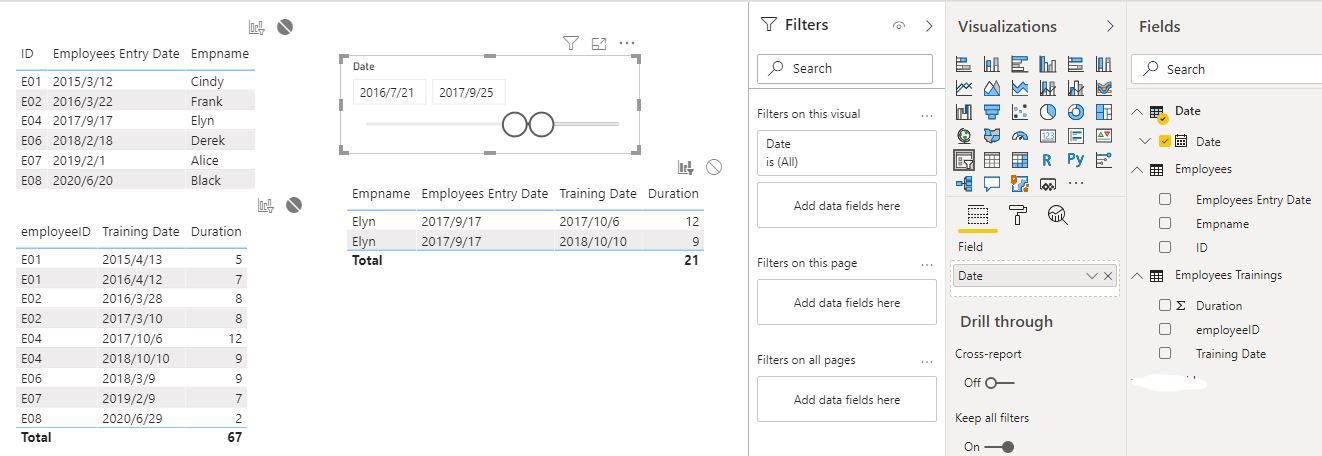
Task: Collapse the Employees table in Fields
Action: coord(1137,170)
